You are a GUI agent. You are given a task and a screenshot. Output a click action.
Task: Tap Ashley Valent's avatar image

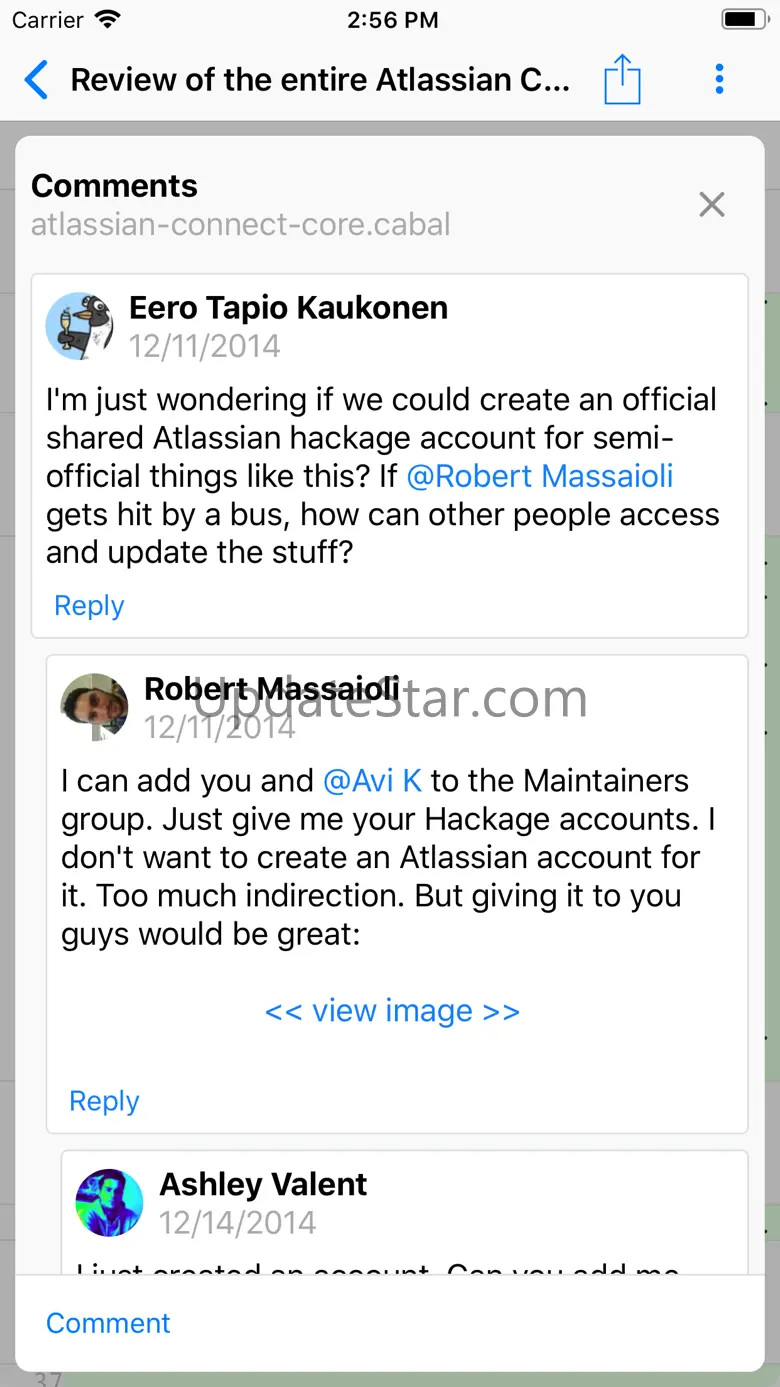tap(110, 1203)
